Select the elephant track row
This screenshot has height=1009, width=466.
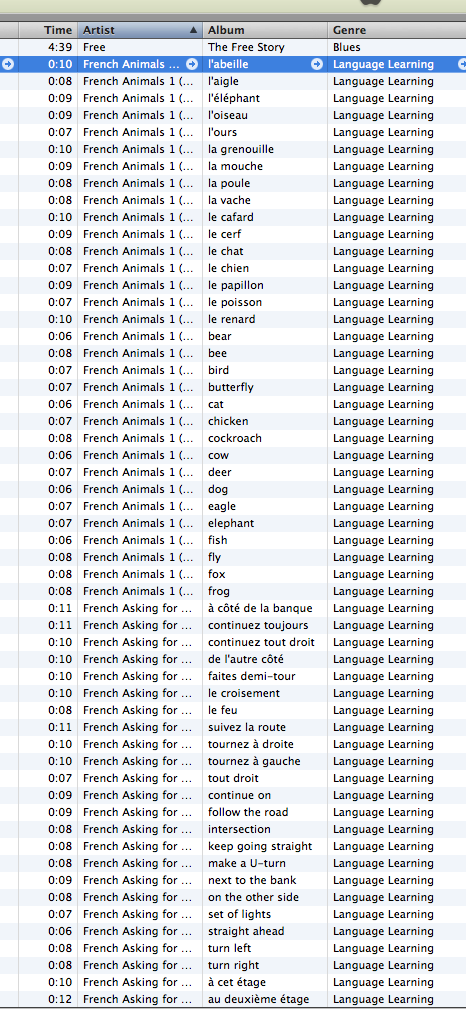point(233,523)
